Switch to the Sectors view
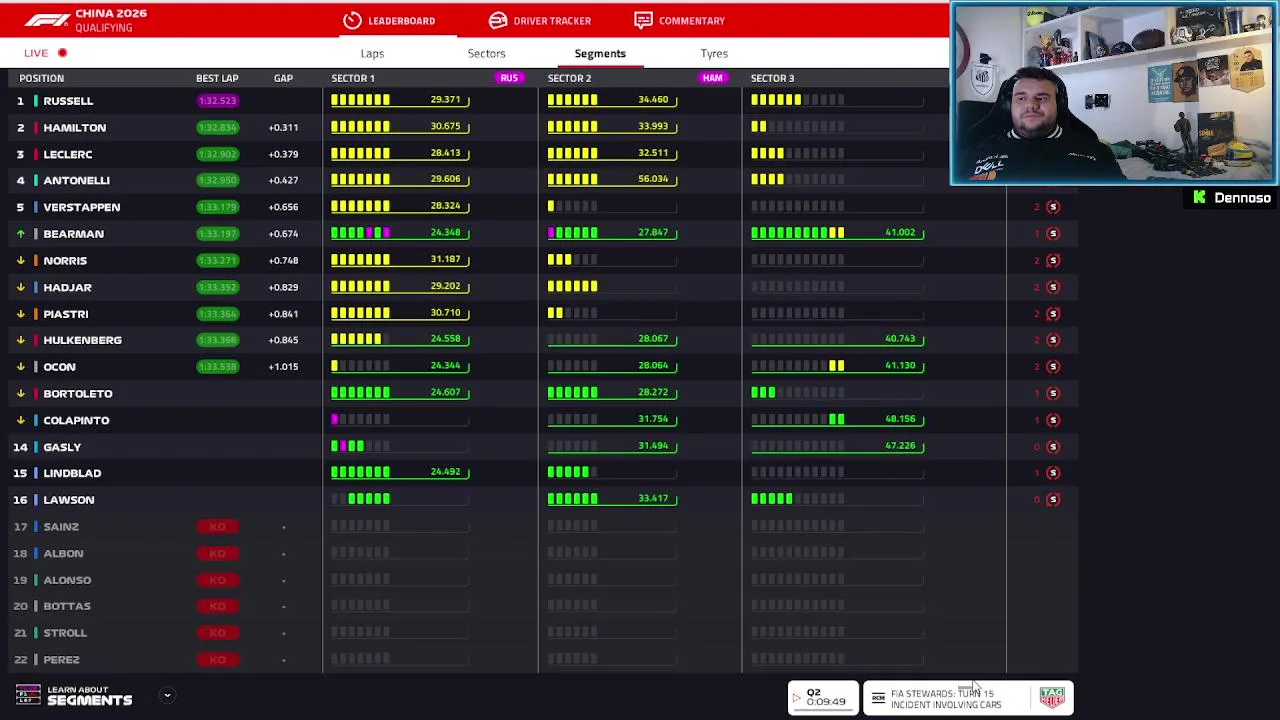 (x=486, y=53)
